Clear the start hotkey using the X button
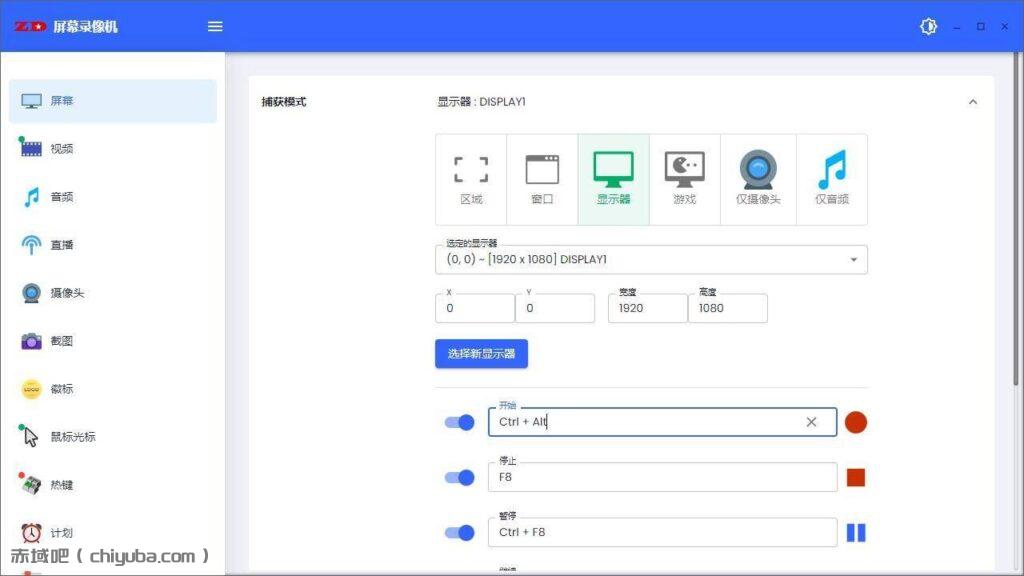Viewport: 1024px width, 576px height. (x=811, y=422)
